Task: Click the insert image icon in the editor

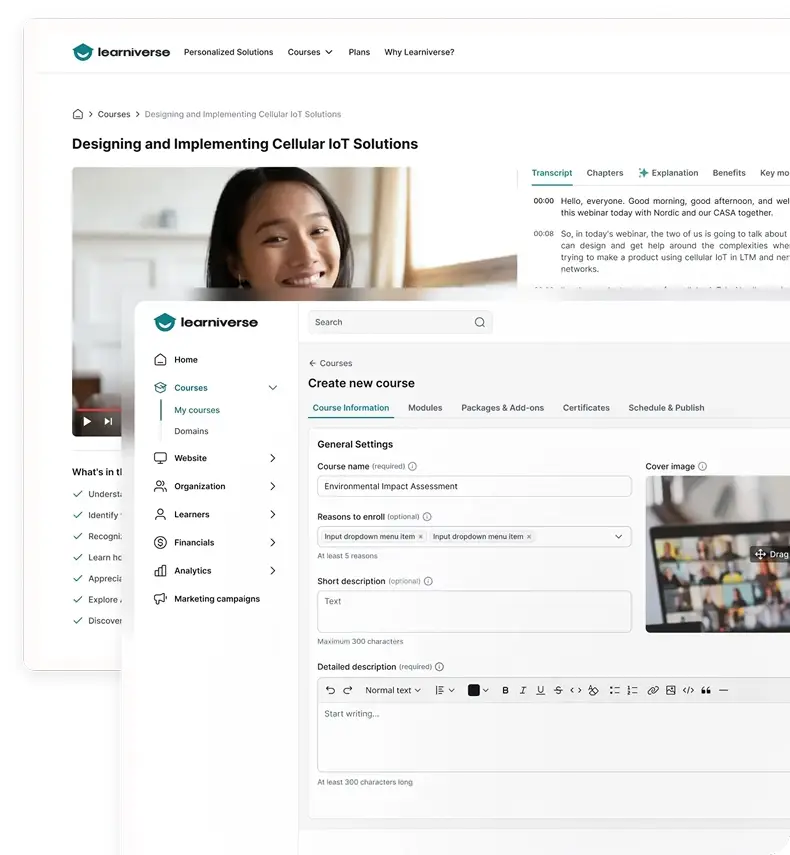Action: [x=671, y=690]
